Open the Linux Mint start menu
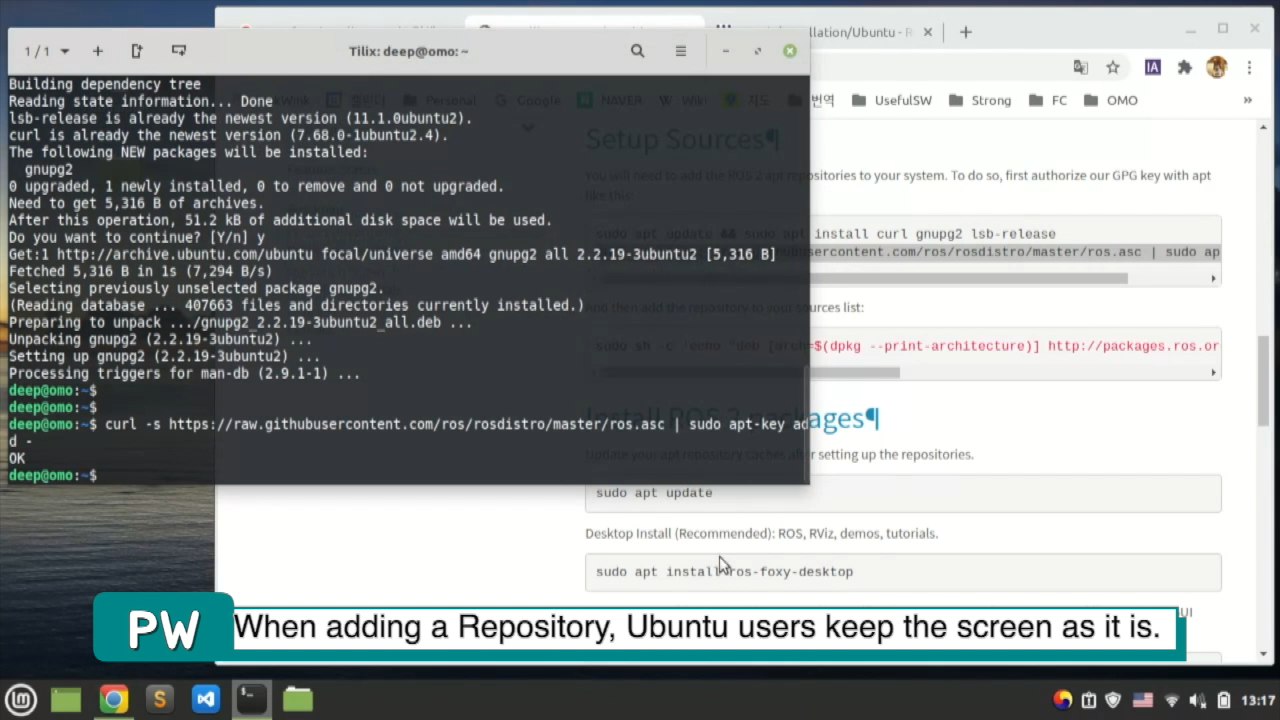This screenshot has height=720, width=1280. [21, 699]
